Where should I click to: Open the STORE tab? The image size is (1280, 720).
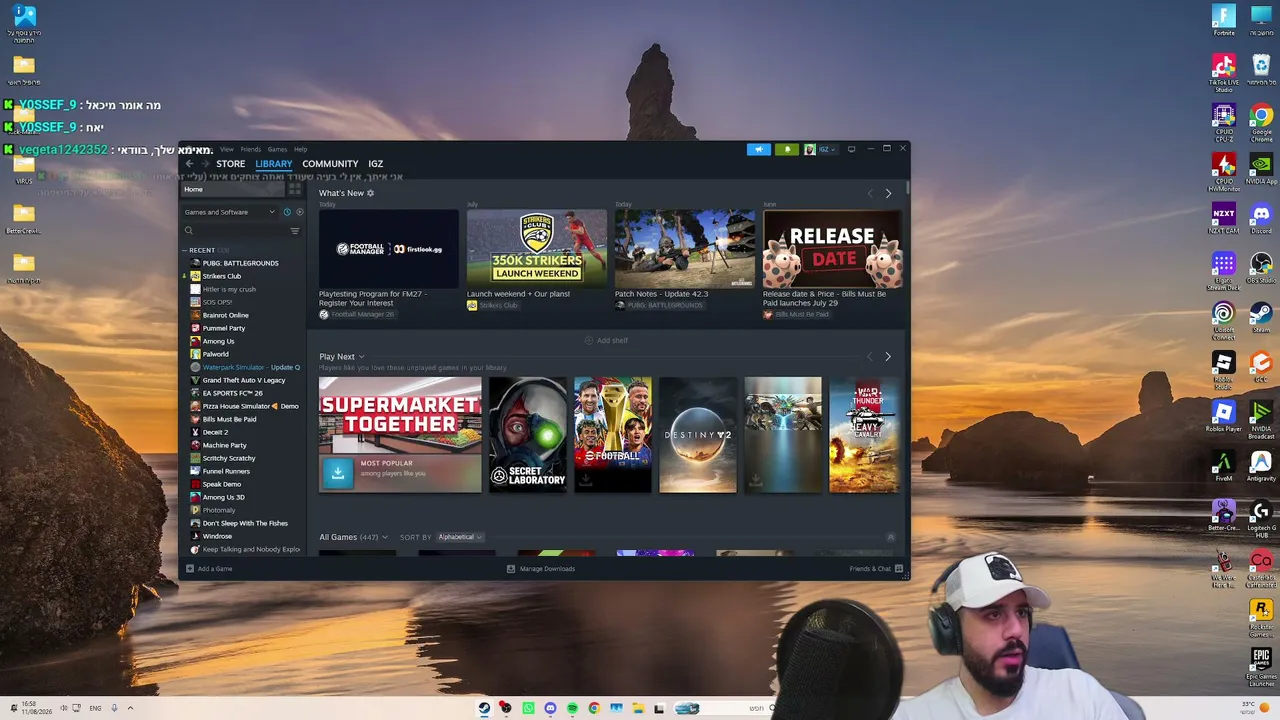tap(230, 164)
